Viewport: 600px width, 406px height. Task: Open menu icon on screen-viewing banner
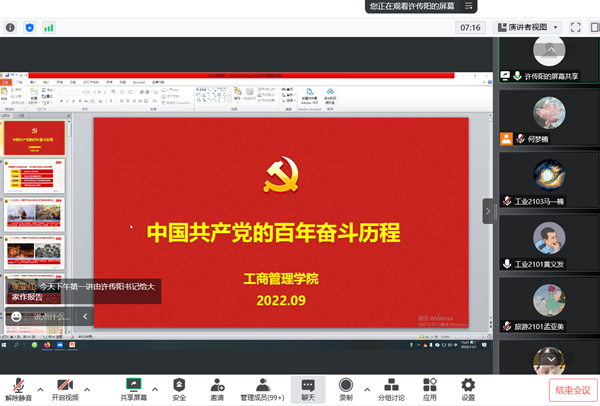click(x=468, y=6)
